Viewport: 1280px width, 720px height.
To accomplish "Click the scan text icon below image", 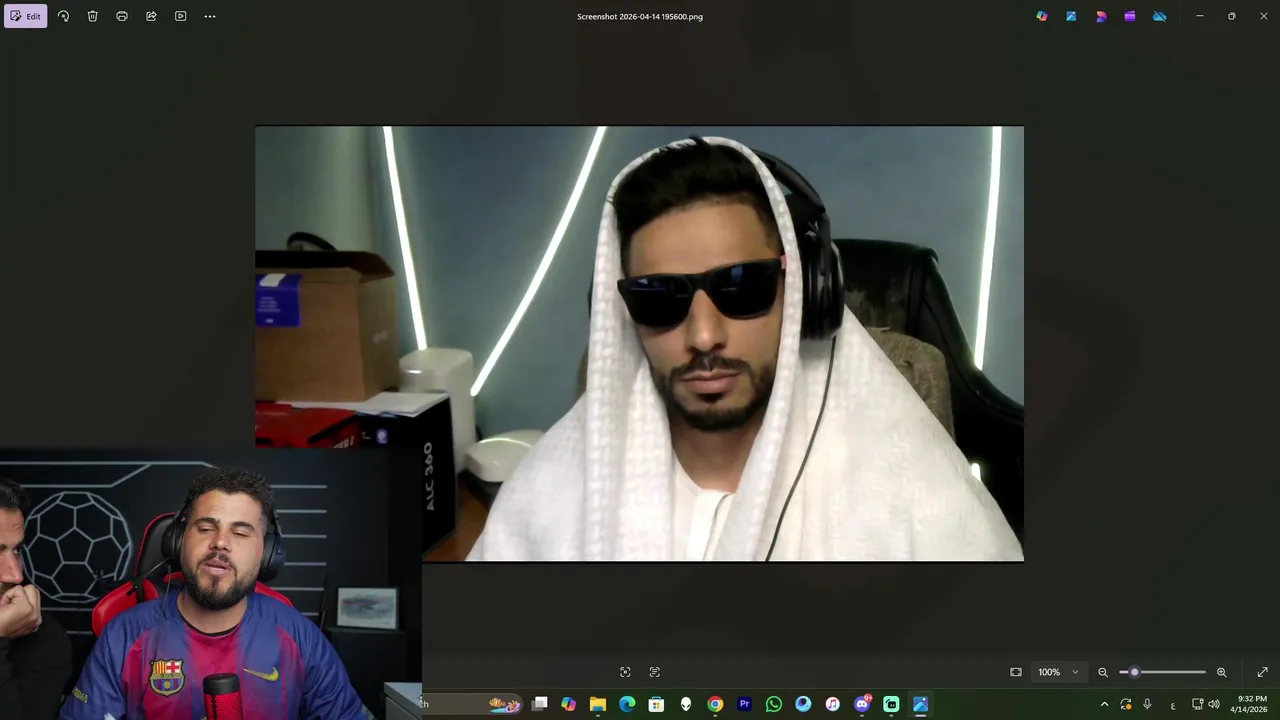I will tap(655, 672).
